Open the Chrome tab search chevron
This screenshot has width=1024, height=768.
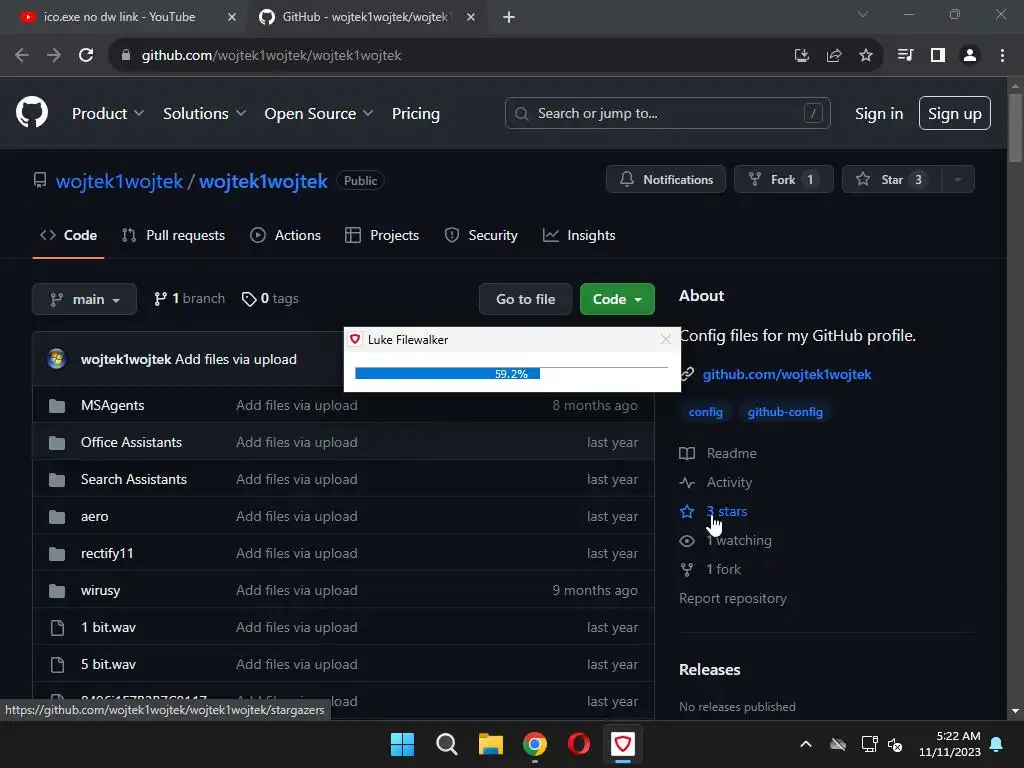863,14
